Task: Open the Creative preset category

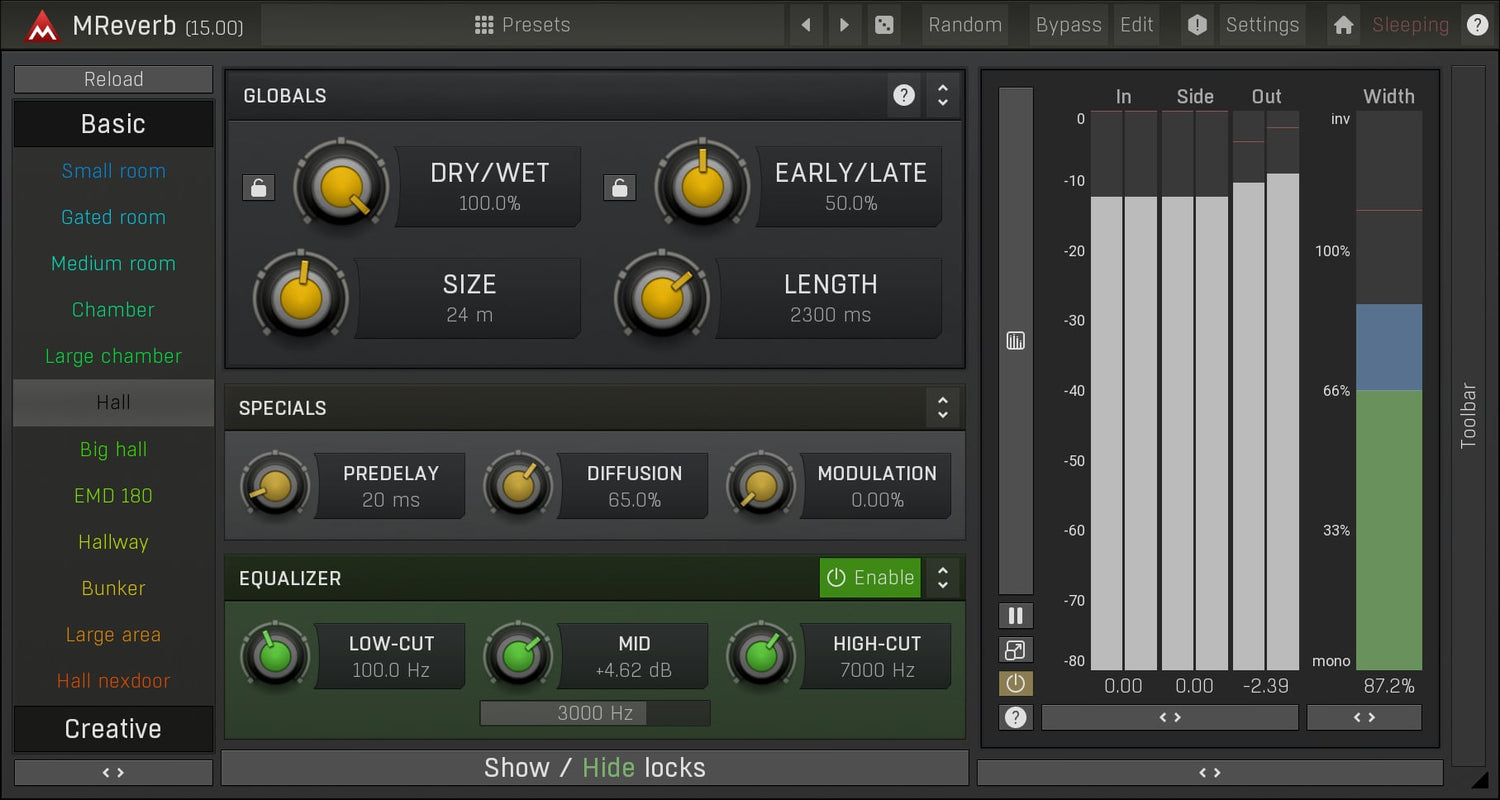Action: point(113,729)
